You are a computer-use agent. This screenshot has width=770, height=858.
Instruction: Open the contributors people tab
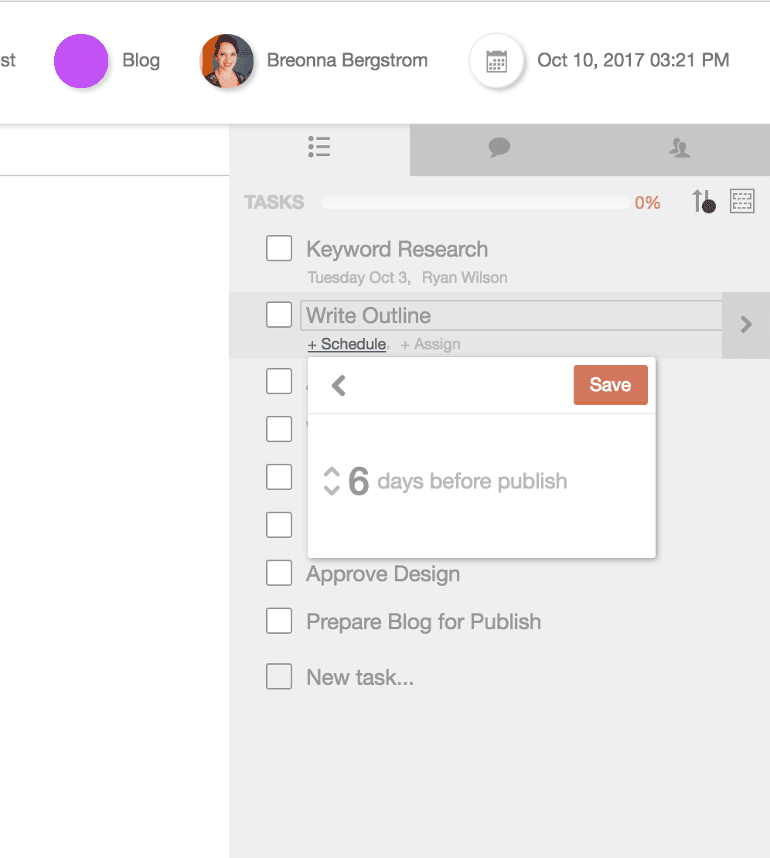pos(679,149)
